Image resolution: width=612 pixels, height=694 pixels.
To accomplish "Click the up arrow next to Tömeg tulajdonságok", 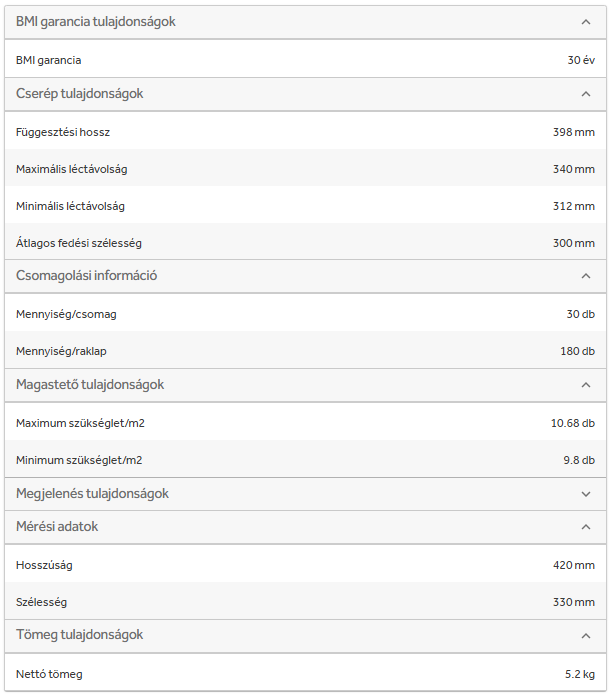I will click(586, 636).
